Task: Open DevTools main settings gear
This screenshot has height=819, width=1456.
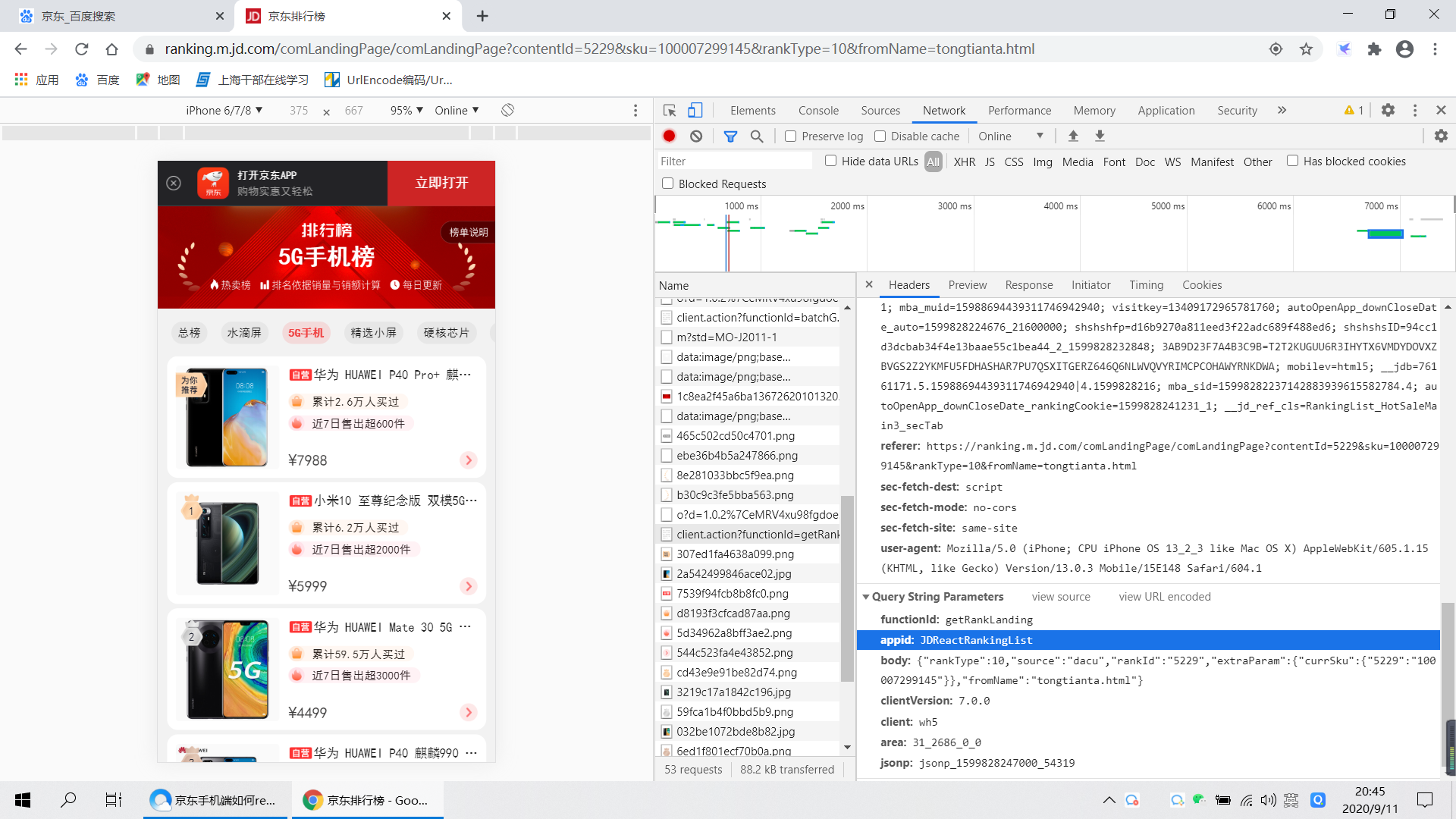Action: [x=1388, y=110]
